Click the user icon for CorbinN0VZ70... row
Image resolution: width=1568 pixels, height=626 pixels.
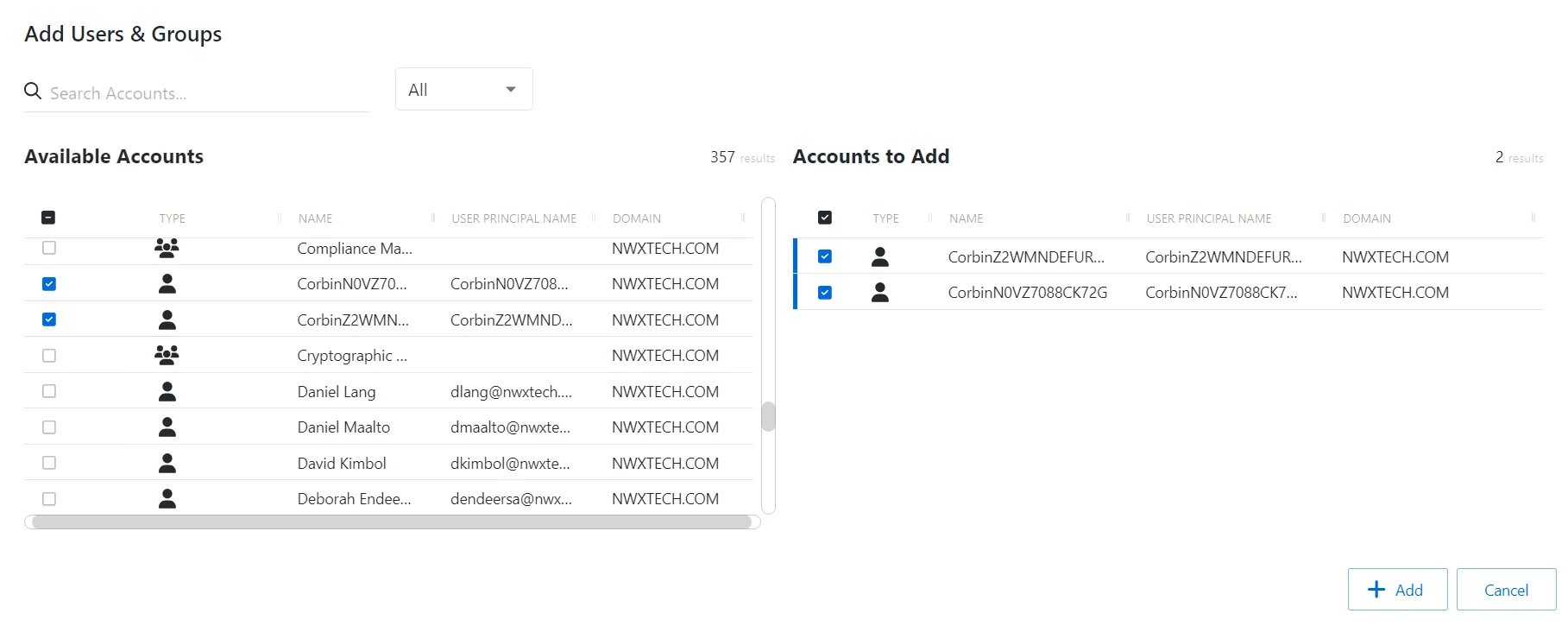[167, 283]
